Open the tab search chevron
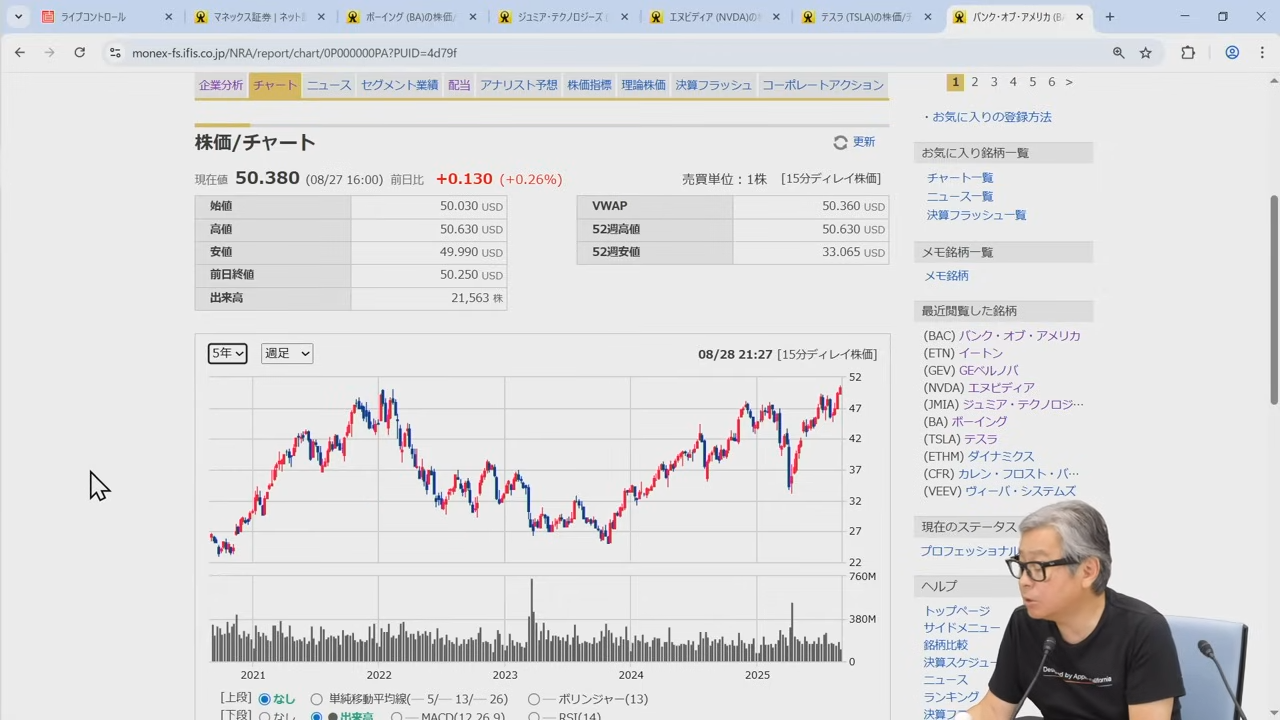The width and height of the screenshot is (1280, 720). (18, 17)
